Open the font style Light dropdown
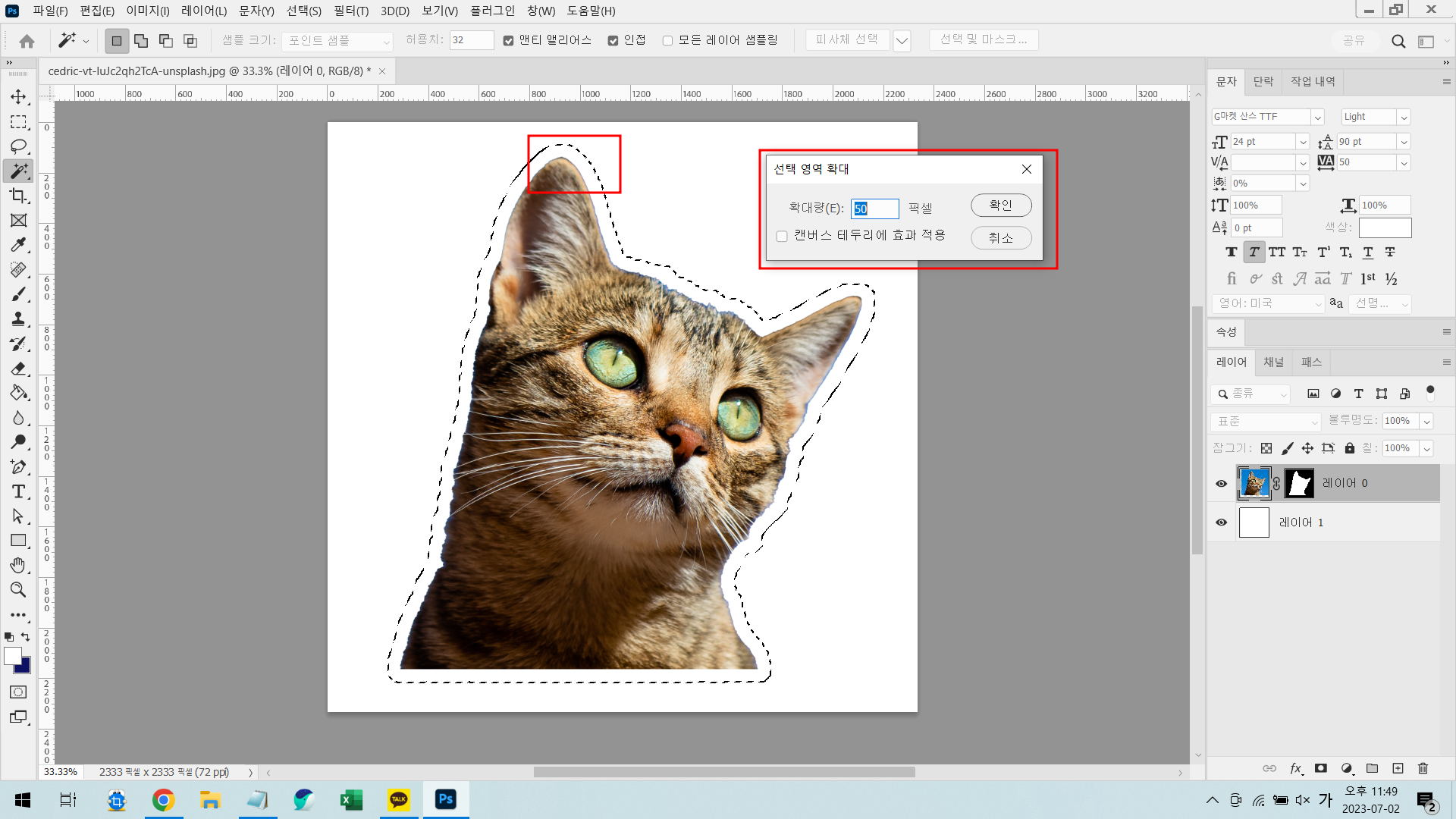 pyautogui.click(x=1404, y=117)
